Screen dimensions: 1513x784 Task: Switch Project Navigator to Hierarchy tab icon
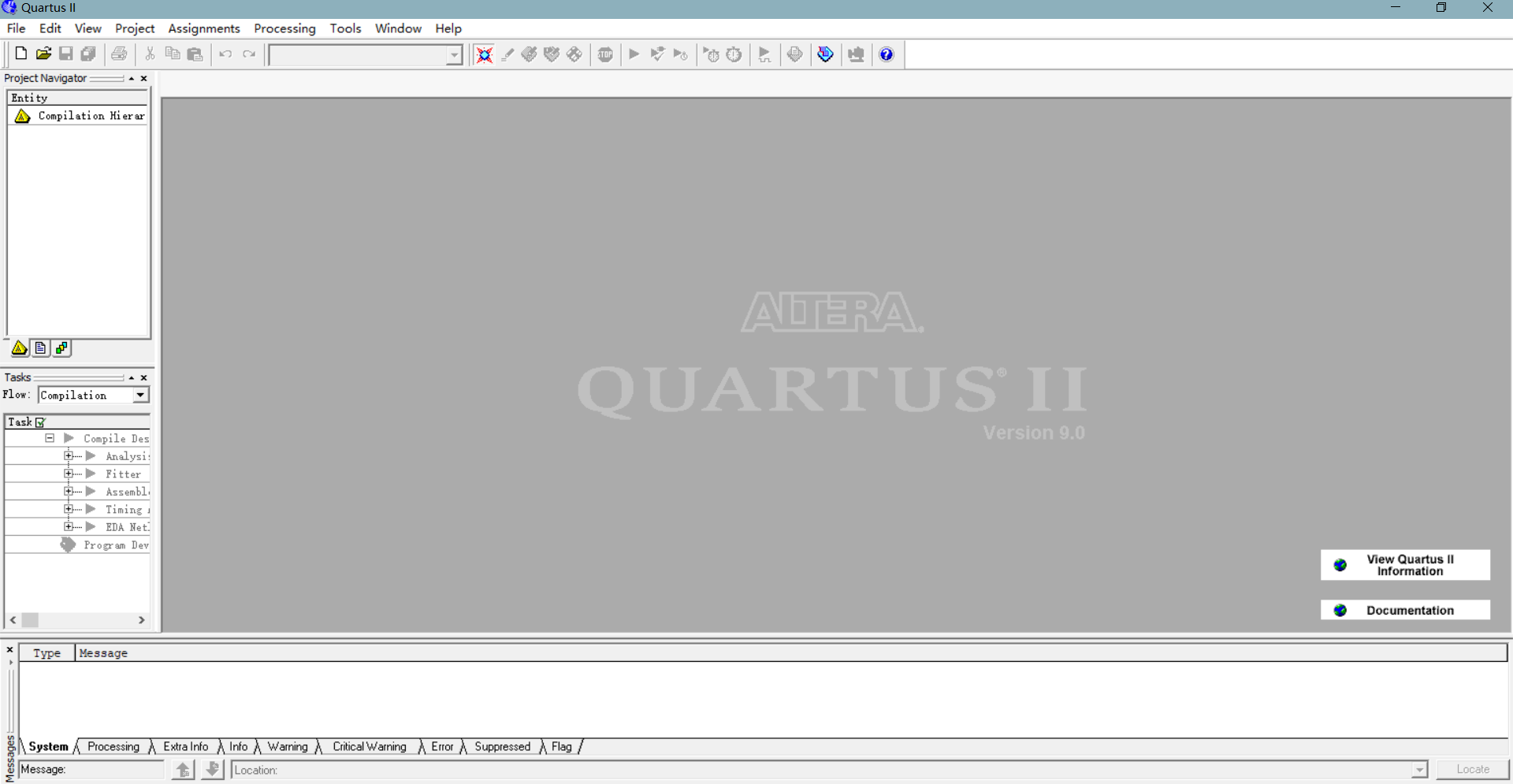20,347
